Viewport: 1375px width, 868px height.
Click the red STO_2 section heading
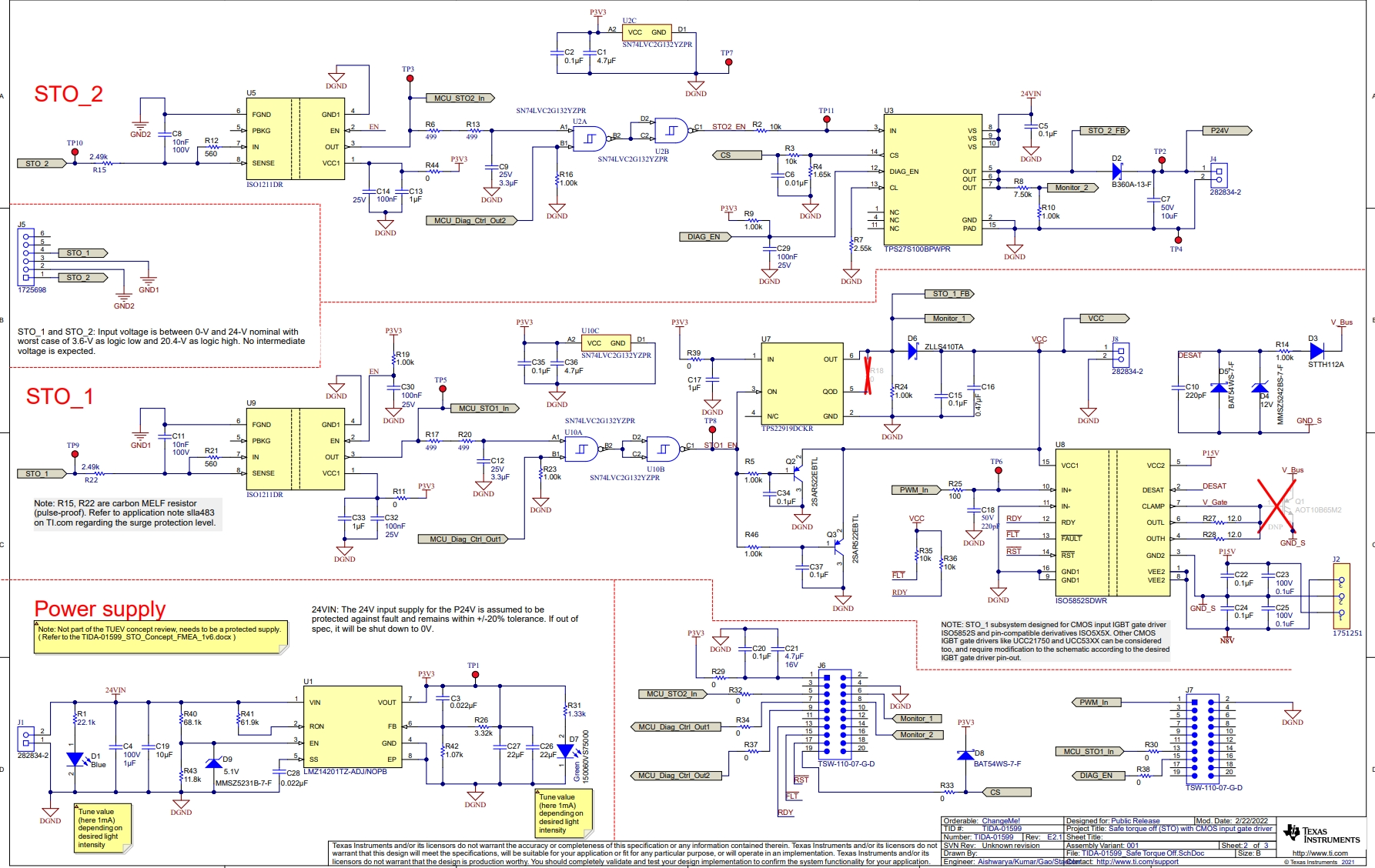pyautogui.click(x=69, y=94)
